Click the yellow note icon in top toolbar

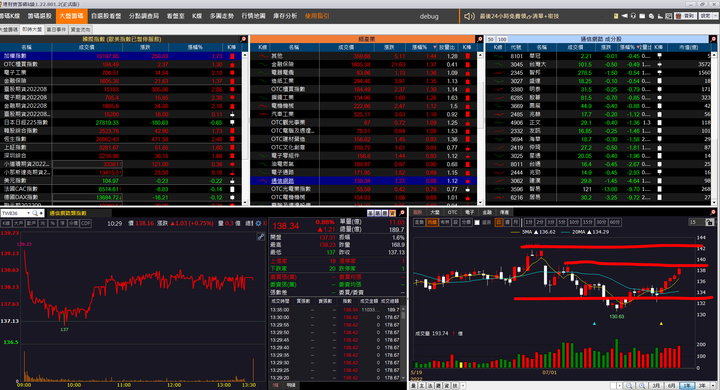(616, 16)
